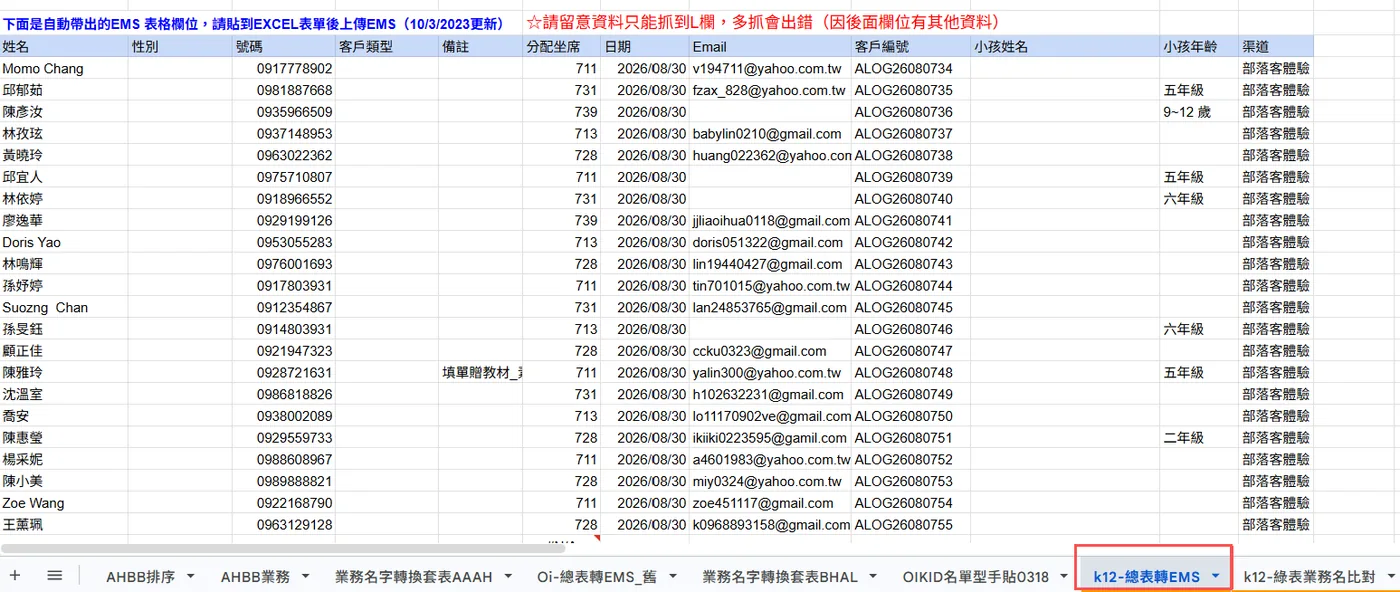Select the name cell Momo Chang
The image size is (1400, 592).
pyautogui.click(x=64, y=69)
